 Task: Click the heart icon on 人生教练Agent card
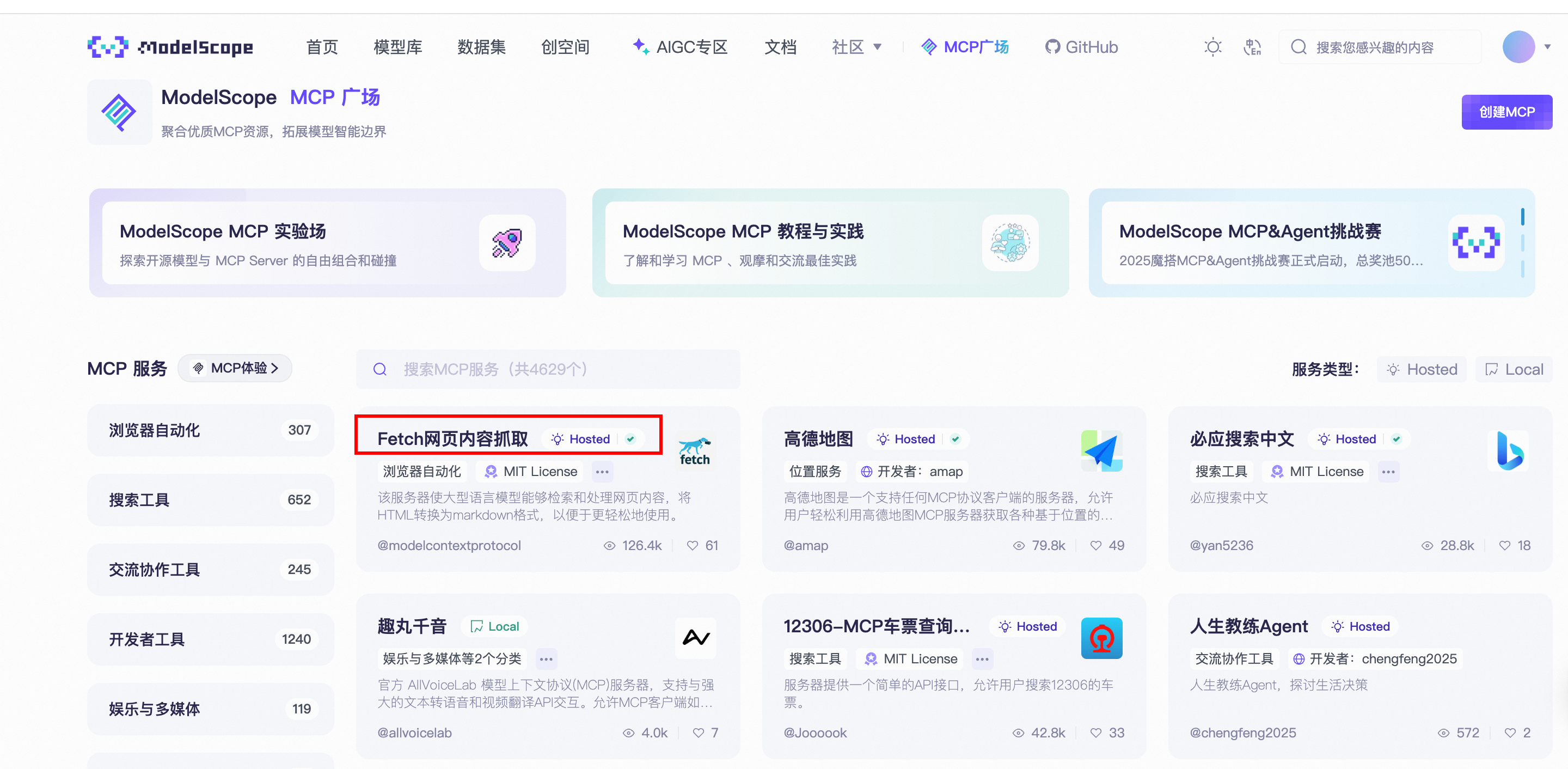(x=1510, y=733)
